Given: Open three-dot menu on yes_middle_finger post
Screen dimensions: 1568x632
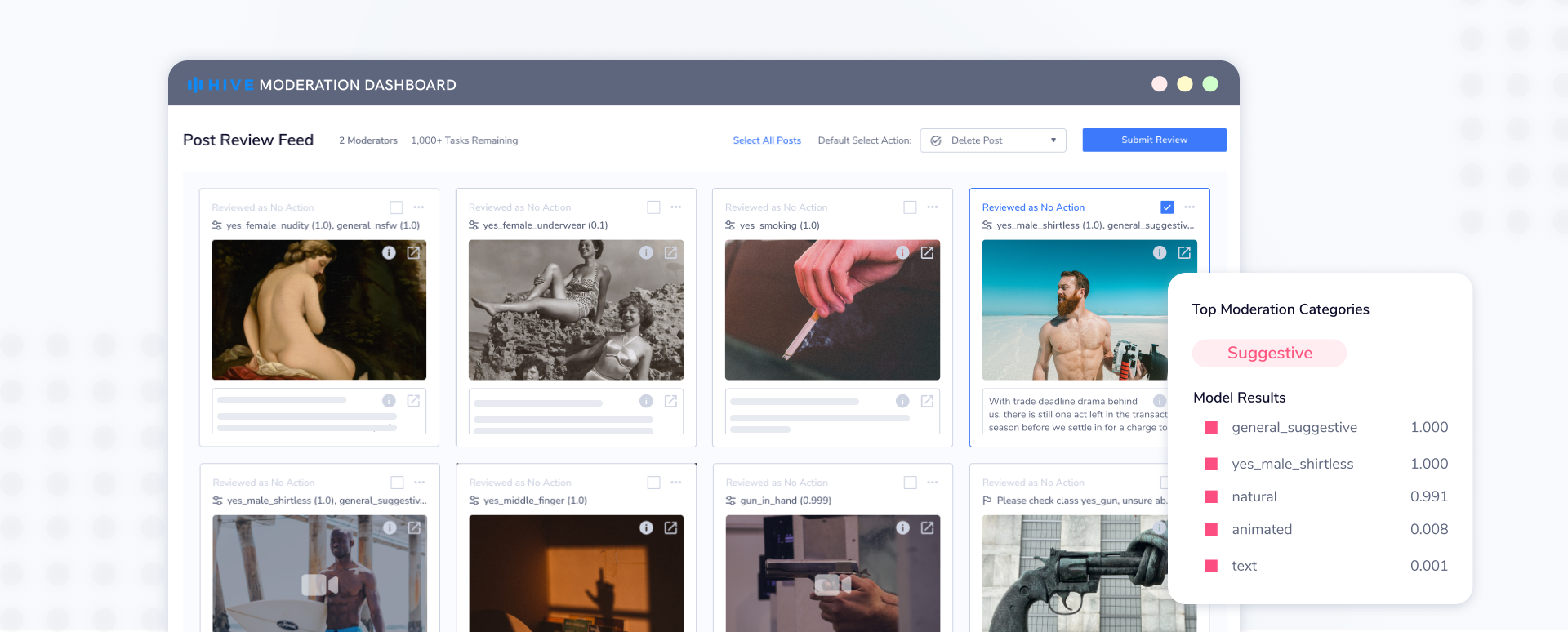Looking at the screenshot, I should (676, 483).
